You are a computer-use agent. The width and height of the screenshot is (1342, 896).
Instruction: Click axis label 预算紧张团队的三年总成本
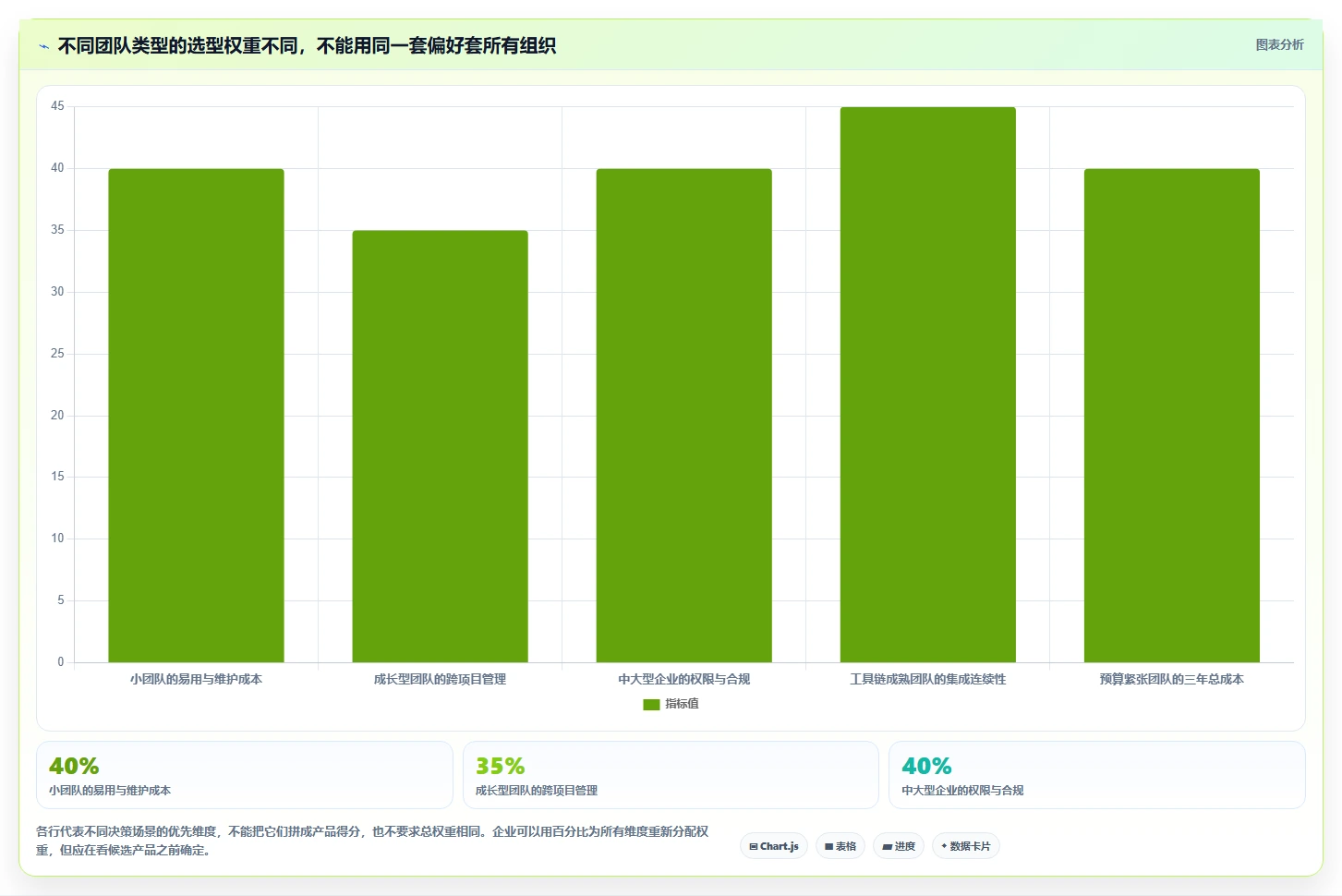pos(1171,679)
